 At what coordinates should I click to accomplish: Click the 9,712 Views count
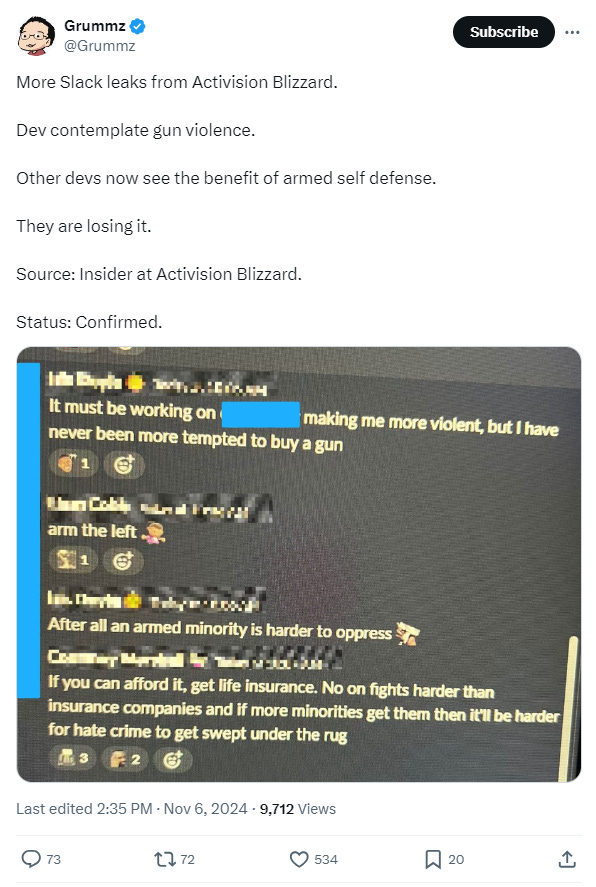pos(297,809)
